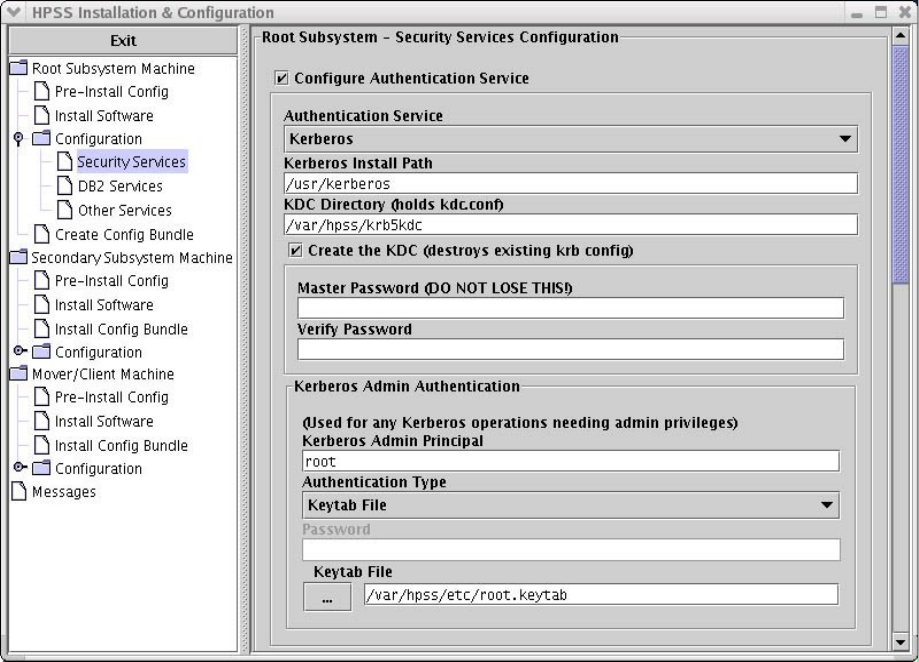Viewport: 919px width, 662px height.
Task: Click Mover/Client Machine folder icon
Action: click(19, 374)
